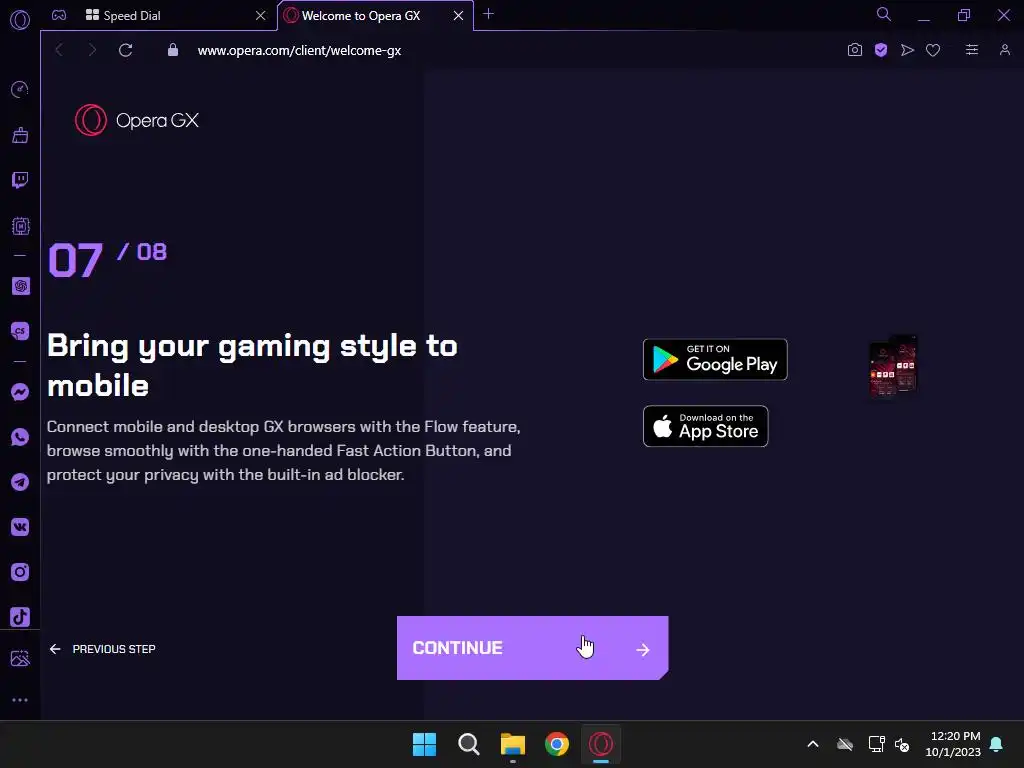Viewport: 1024px width, 768px height.
Task: Open GX Corner gamepad icon
Action: point(59,15)
